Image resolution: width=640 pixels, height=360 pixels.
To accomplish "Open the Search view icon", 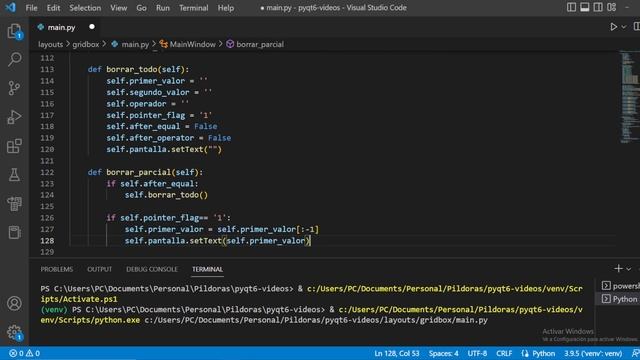I will click(14, 59).
